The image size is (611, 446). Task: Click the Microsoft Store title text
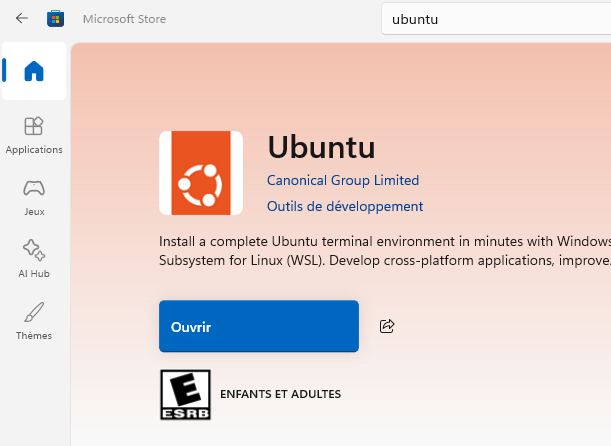coord(124,19)
